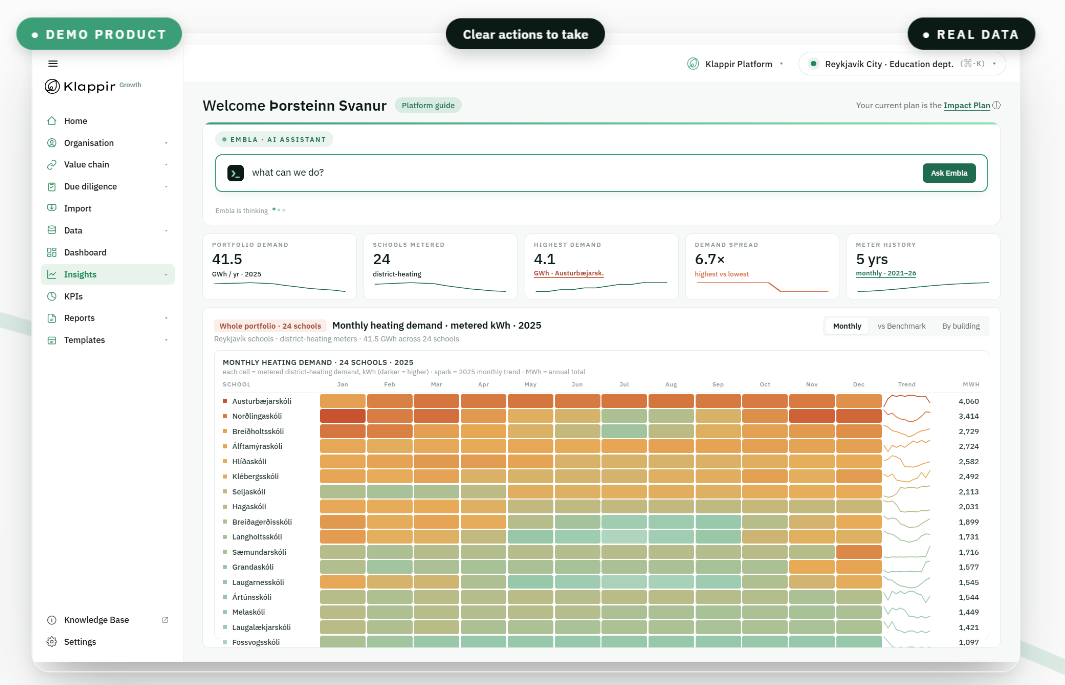The image size is (1065, 685).
Task: Select the Monthly view tab
Action: [847, 327]
